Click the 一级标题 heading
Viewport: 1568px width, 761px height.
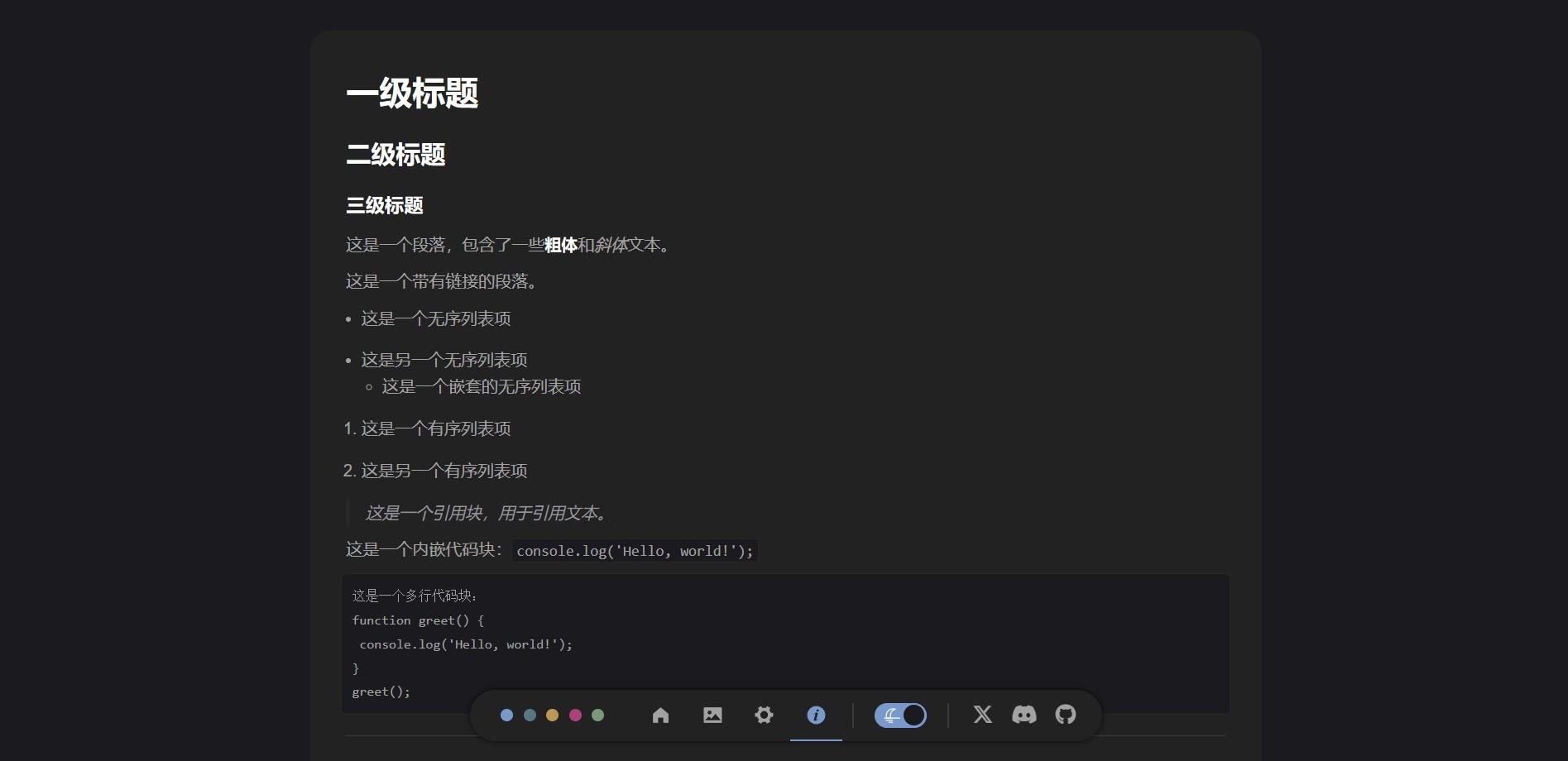412,93
